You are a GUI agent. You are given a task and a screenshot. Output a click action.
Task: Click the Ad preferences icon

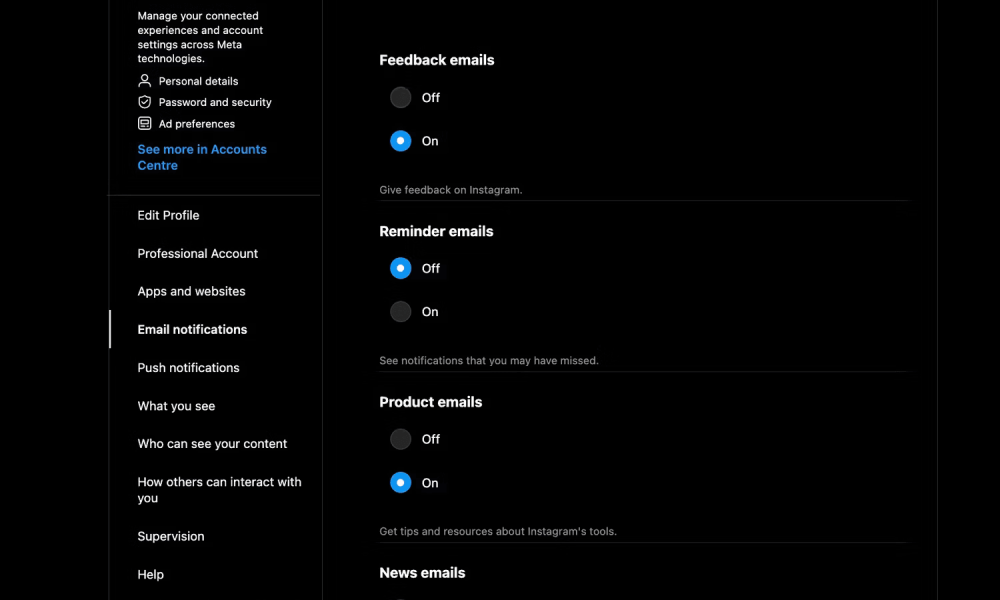[x=145, y=124]
